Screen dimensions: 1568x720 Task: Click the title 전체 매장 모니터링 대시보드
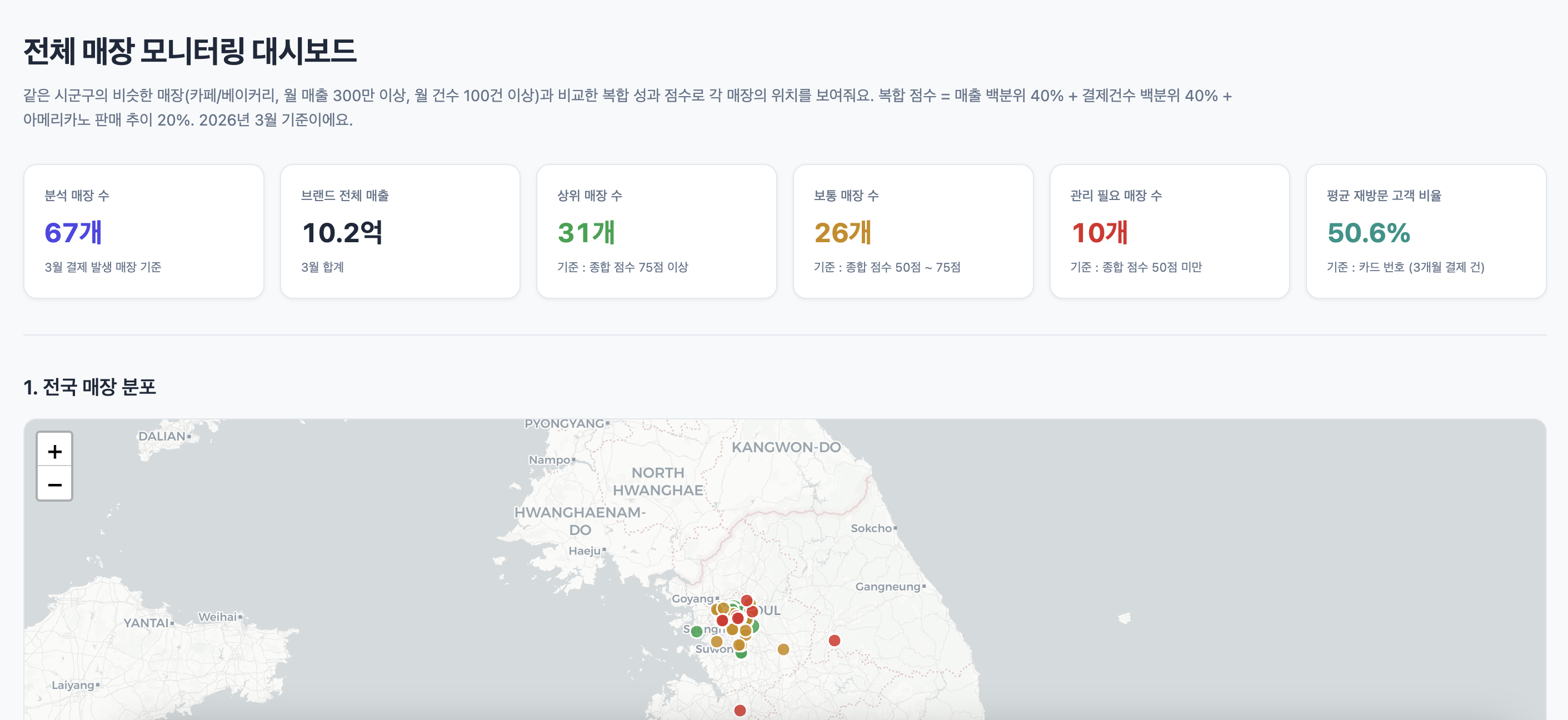coord(190,51)
